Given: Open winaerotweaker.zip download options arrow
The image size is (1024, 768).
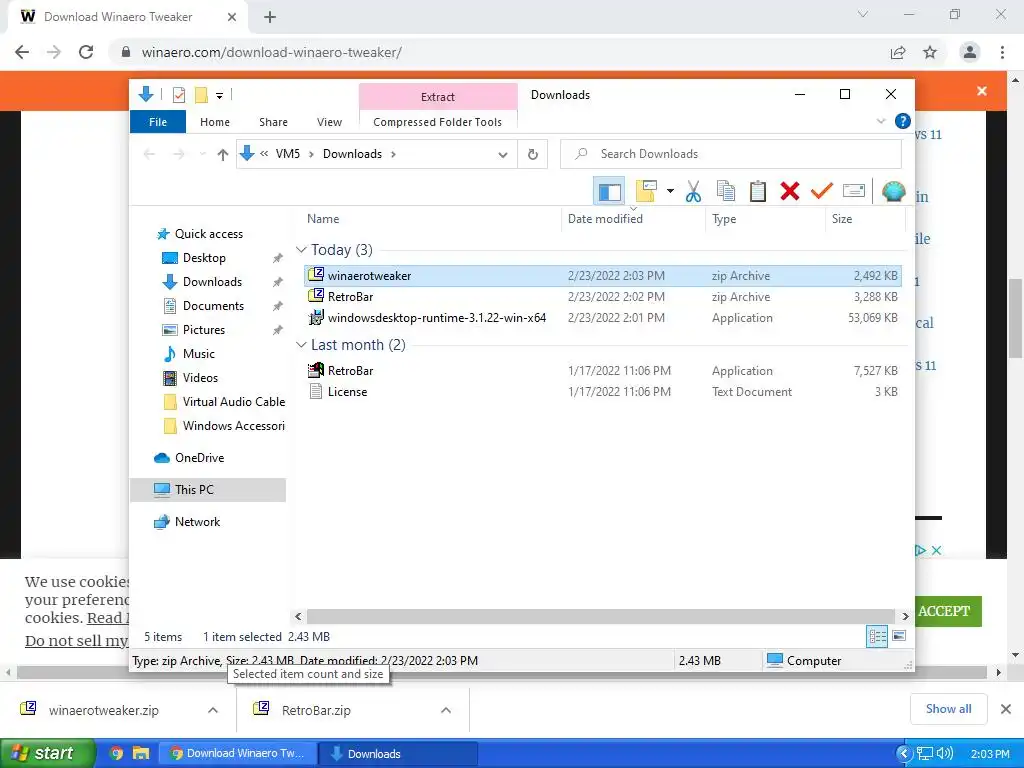Looking at the screenshot, I should (213, 710).
